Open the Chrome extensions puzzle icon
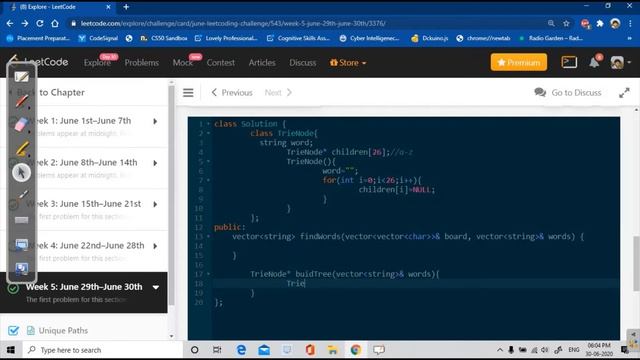This screenshot has height=360, width=640. click(x=600, y=24)
